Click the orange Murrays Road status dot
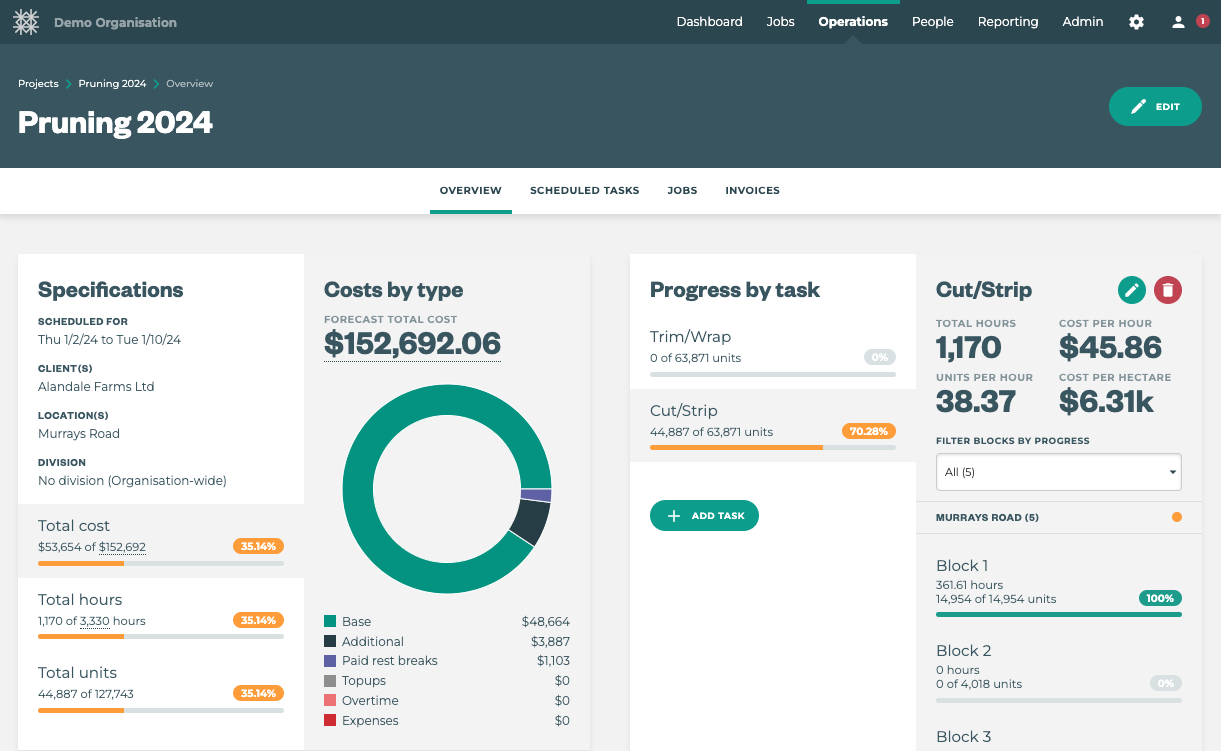Screen dimensions: 1221x751 pos(1176,517)
